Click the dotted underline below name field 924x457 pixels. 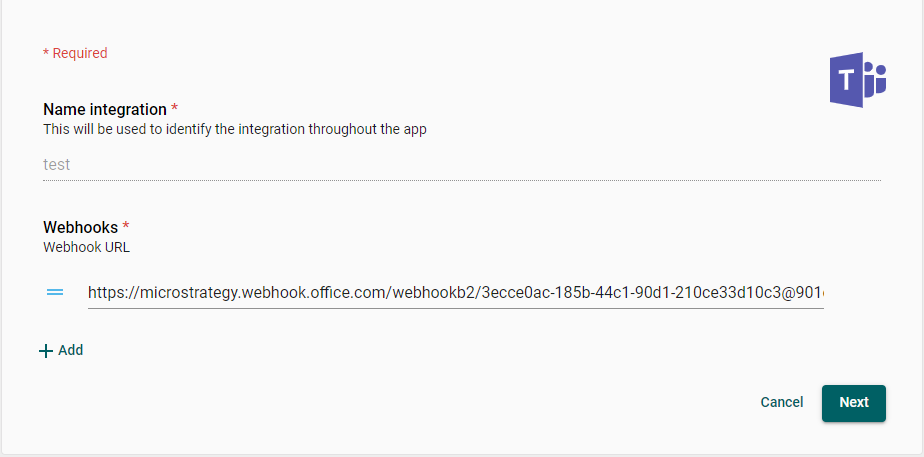coord(460,180)
